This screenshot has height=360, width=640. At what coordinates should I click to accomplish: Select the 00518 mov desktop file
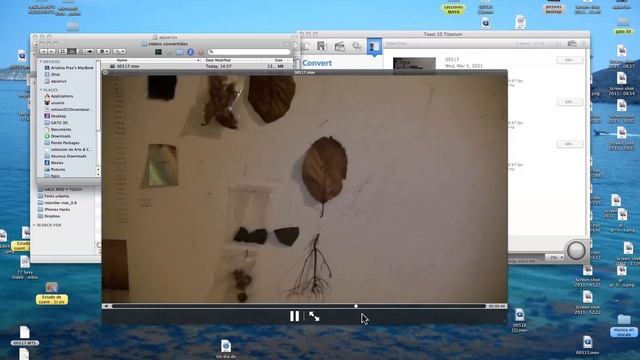pyautogui.click(x=519, y=320)
